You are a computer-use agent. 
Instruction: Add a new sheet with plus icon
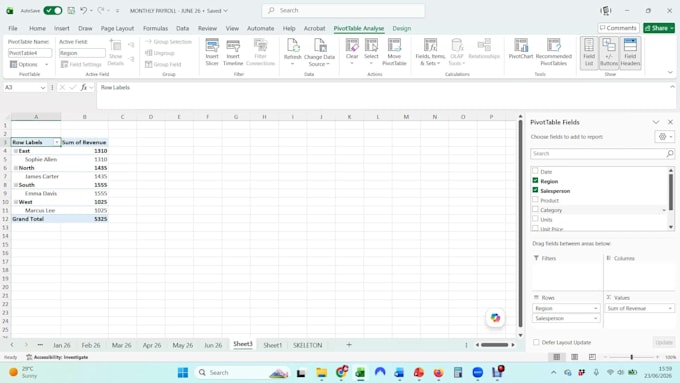point(349,345)
